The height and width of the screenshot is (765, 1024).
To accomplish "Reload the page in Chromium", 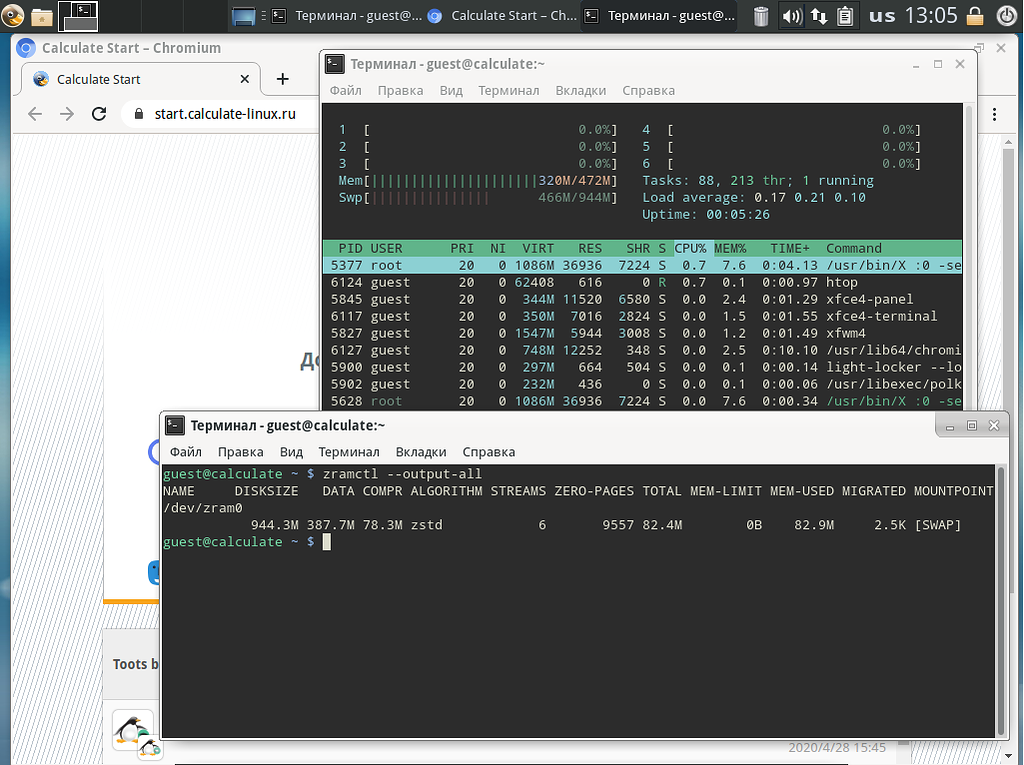I will pos(99,114).
